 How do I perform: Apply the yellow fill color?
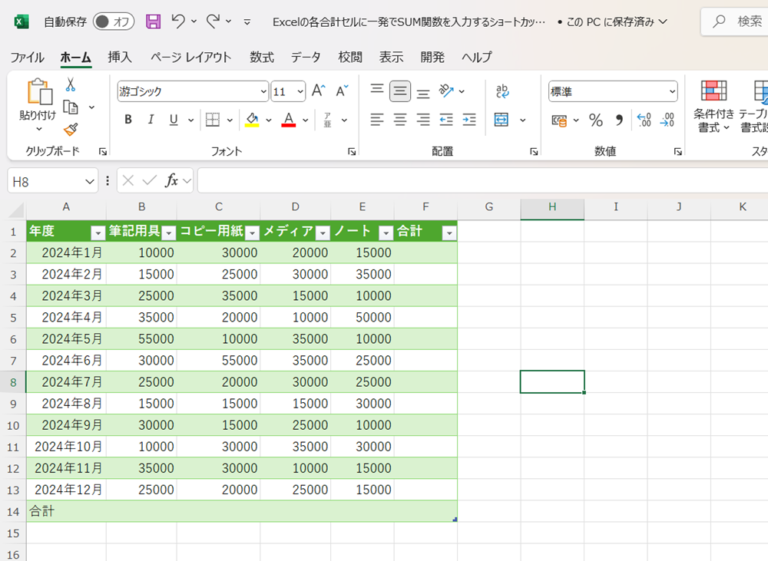click(x=252, y=120)
